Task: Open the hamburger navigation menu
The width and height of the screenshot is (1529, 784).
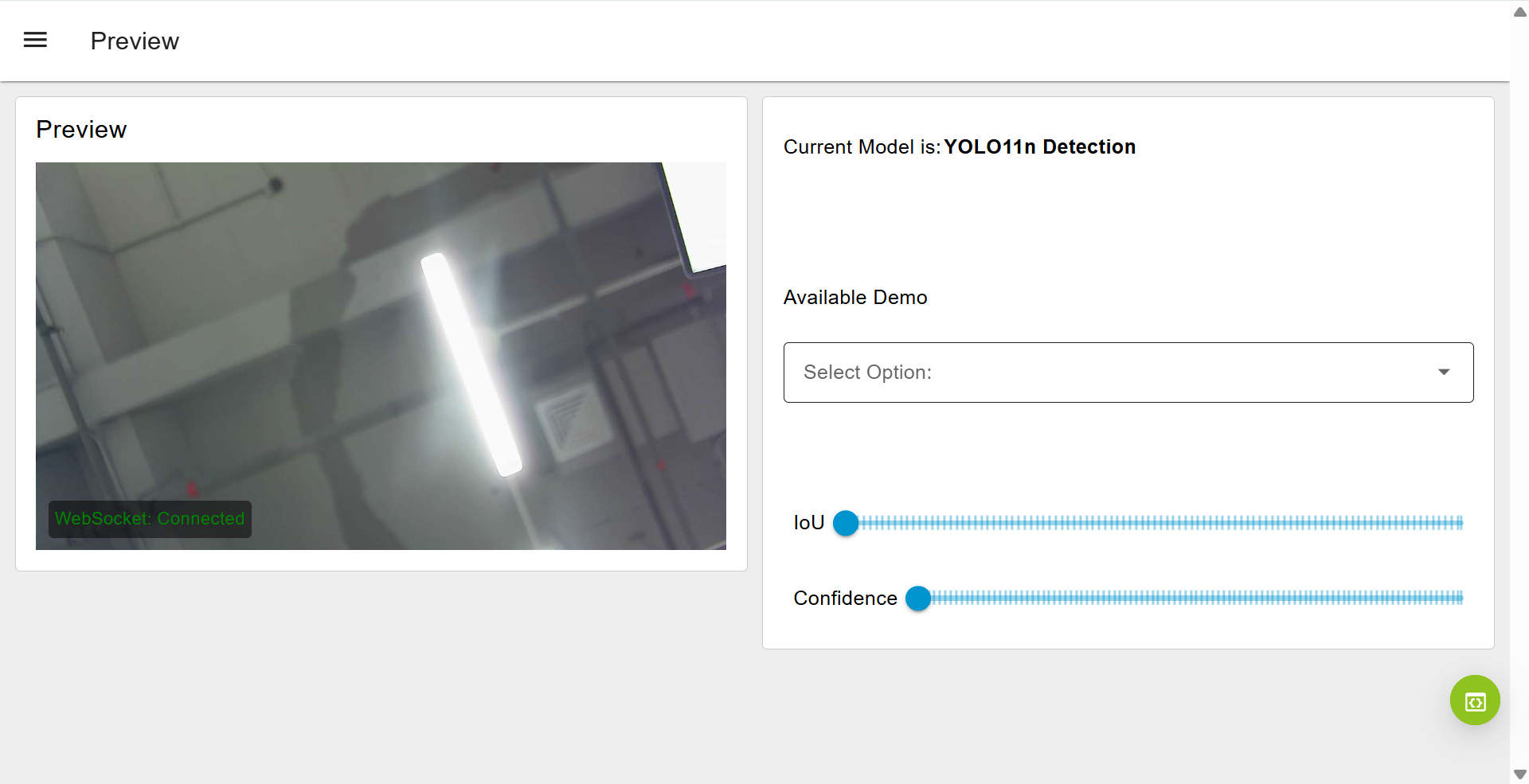Action: pos(35,40)
